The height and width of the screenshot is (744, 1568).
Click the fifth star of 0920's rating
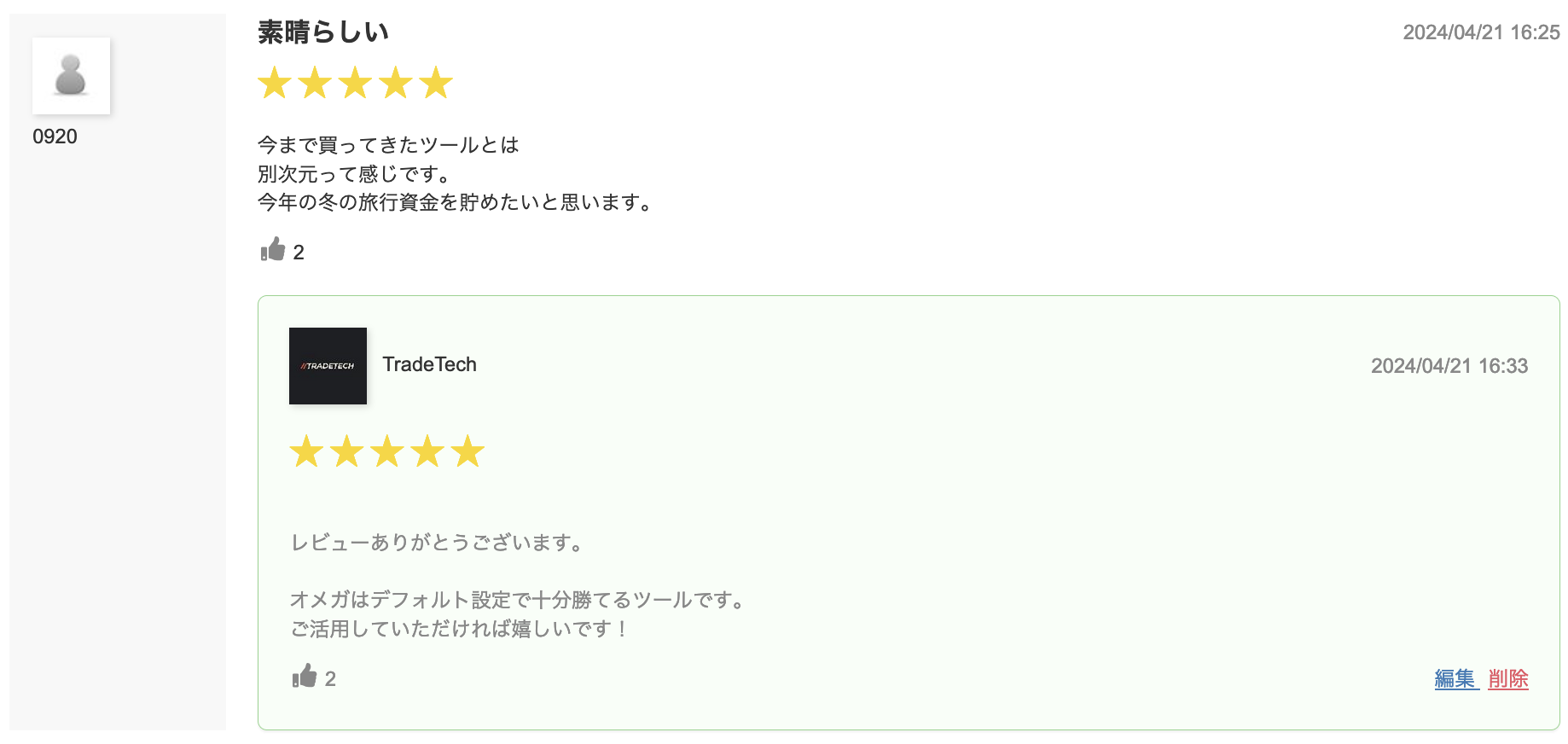436,84
